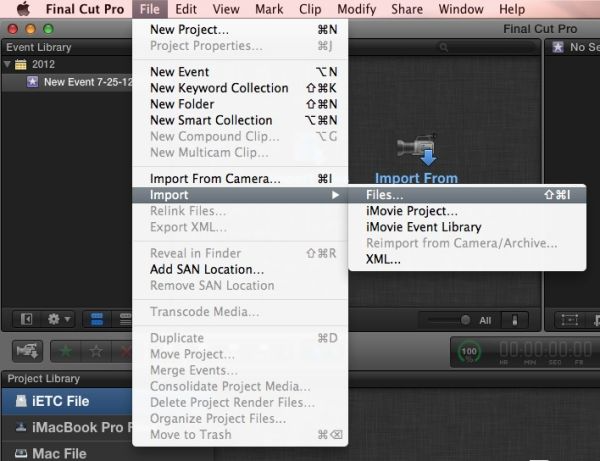600x461 pixels.
Task: Choose Files… in Import submenu
Action: (467, 195)
